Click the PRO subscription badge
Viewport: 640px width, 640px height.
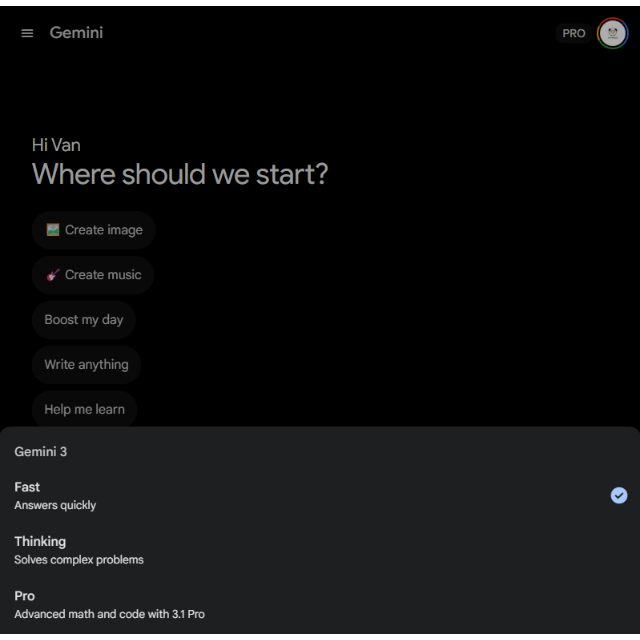tap(573, 33)
